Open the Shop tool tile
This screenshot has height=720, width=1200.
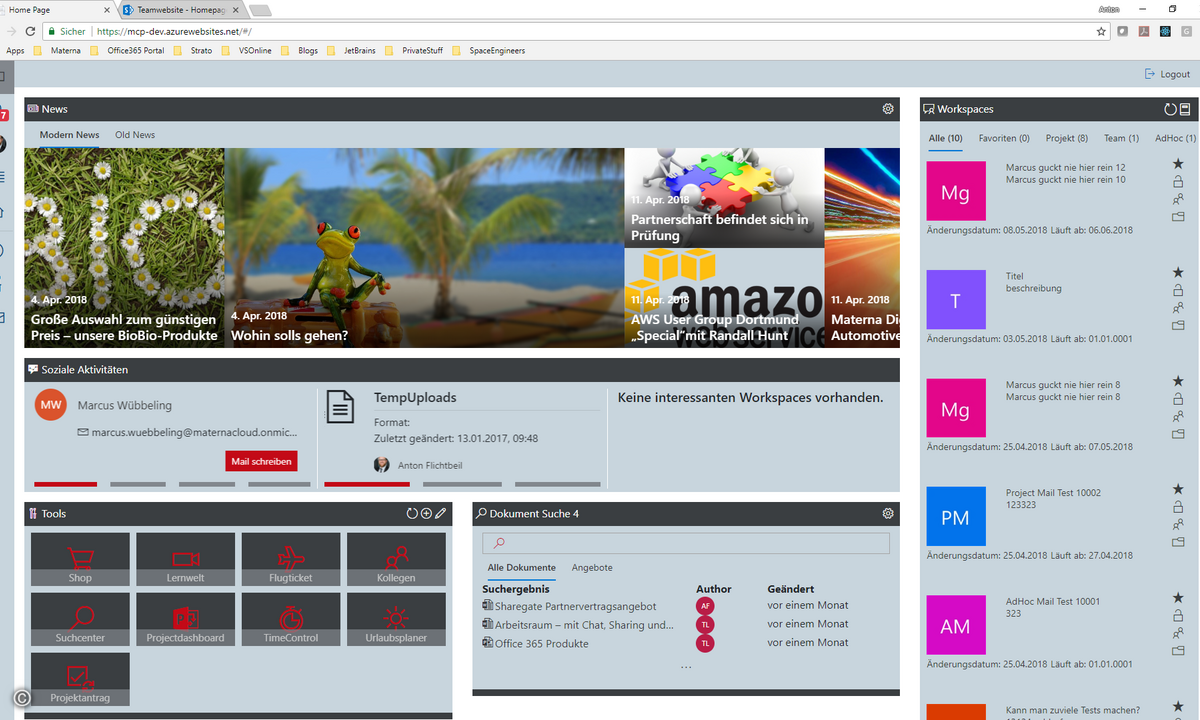[x=80, y=559]
